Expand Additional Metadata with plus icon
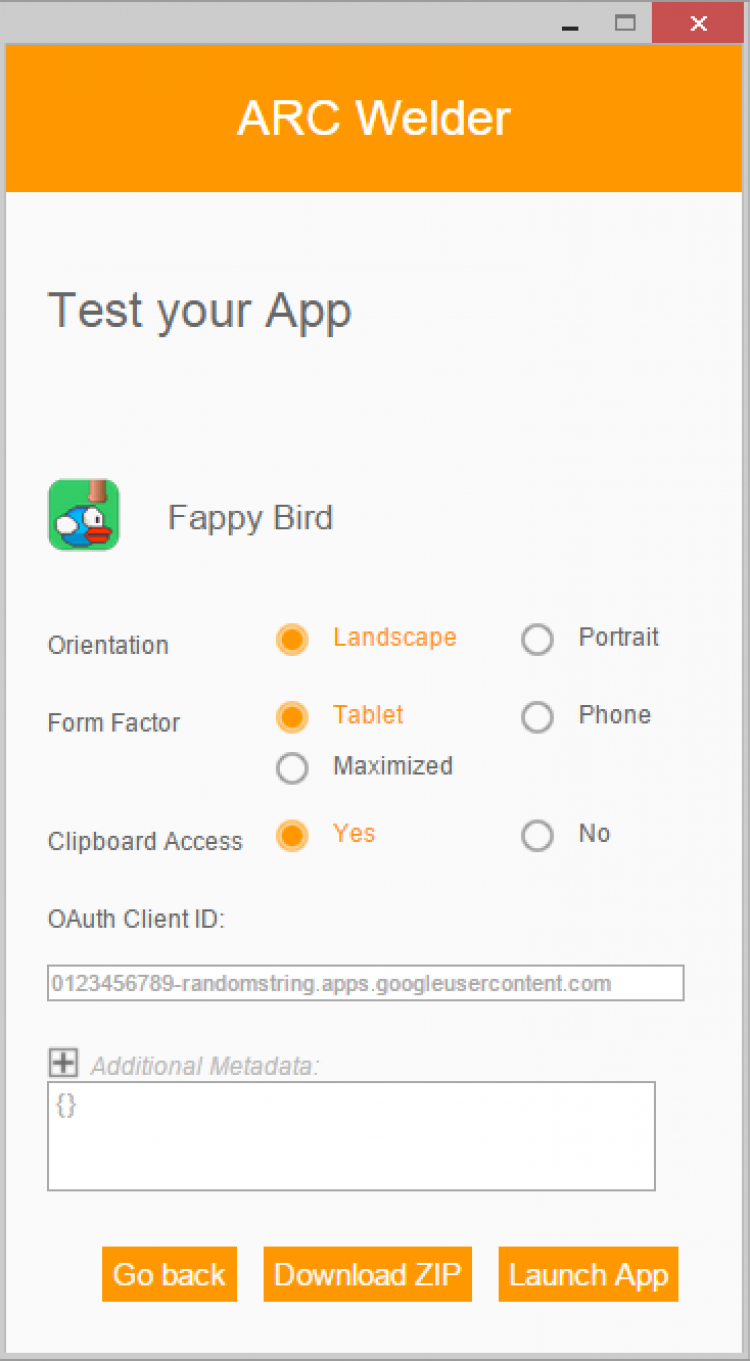 coord(63,1062)
